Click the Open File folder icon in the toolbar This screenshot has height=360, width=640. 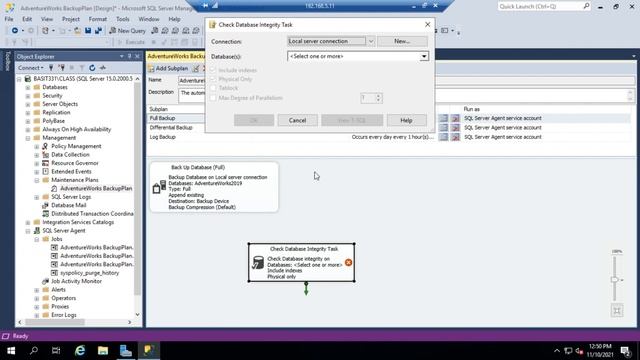coord(77,31)
